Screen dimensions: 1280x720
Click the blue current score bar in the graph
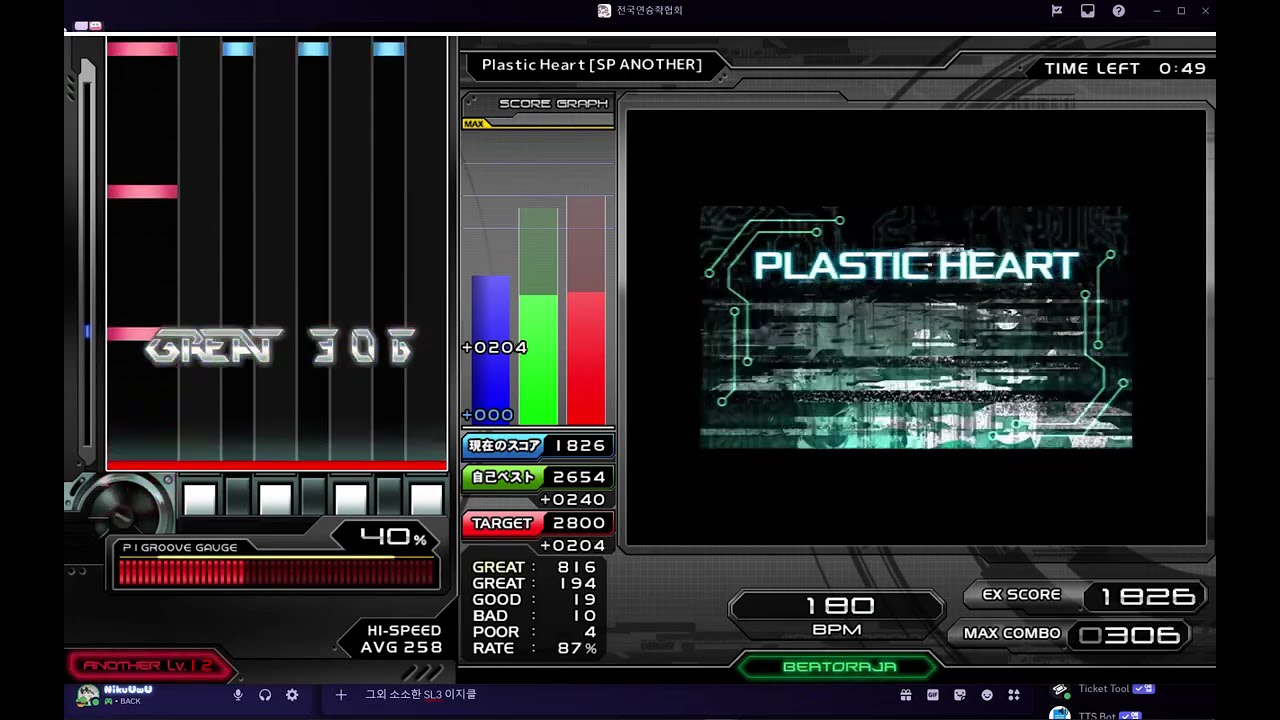coord(491,350)
